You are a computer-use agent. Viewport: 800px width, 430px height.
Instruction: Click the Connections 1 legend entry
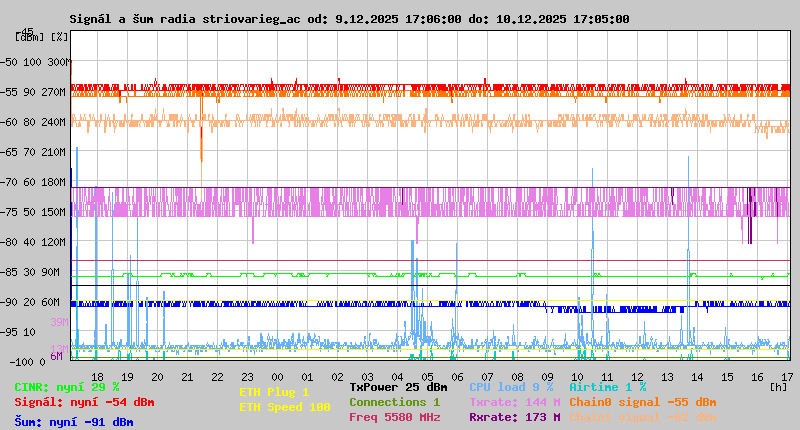[394, 402]
